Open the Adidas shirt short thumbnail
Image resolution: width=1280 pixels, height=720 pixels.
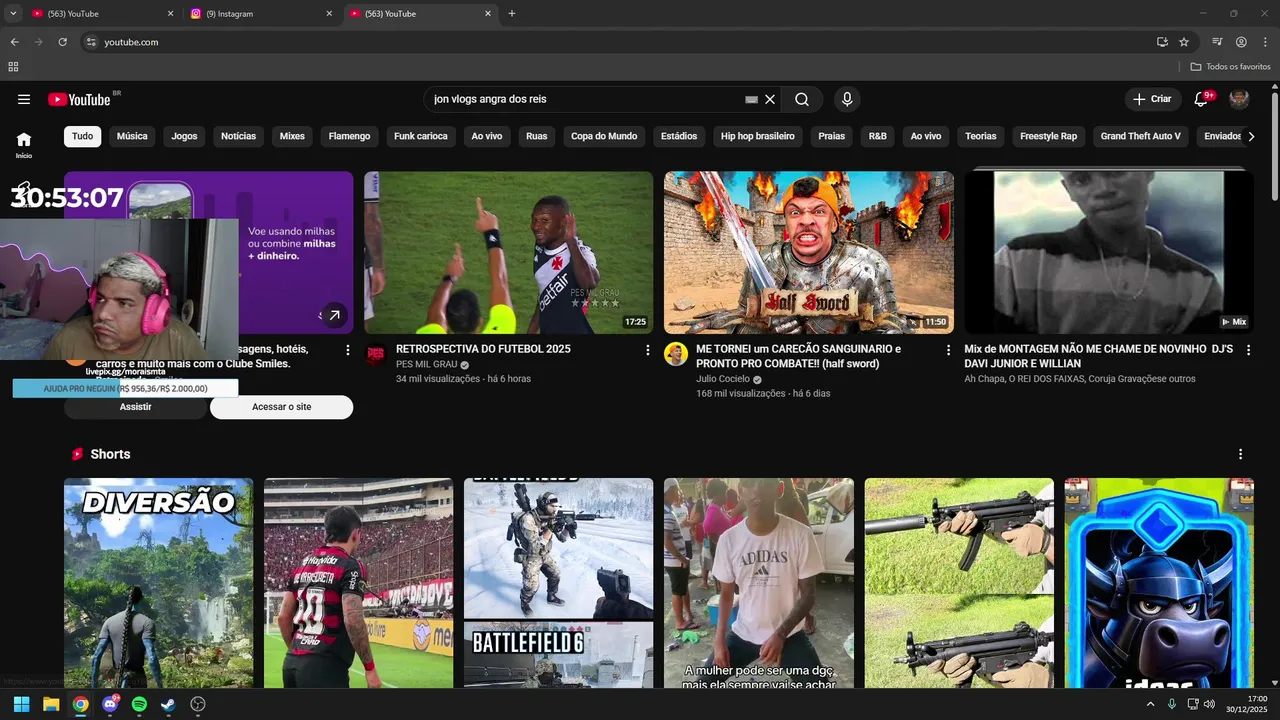pos(759,583)
